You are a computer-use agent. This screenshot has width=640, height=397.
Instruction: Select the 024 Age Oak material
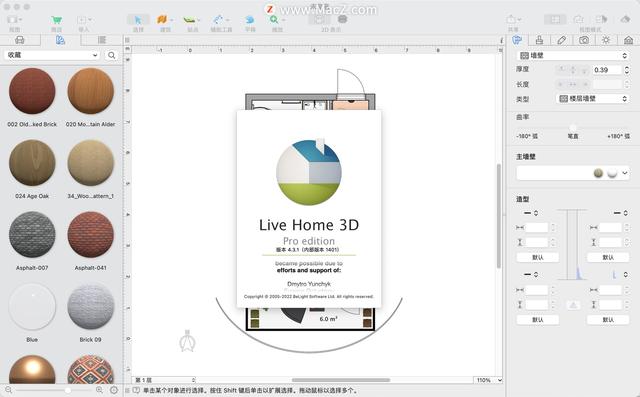(32, 163)
